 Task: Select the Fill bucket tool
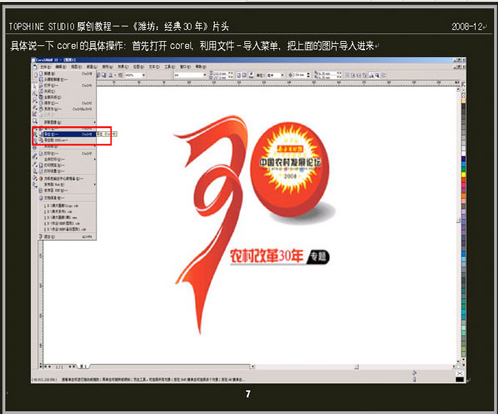[x=35, y=178]
